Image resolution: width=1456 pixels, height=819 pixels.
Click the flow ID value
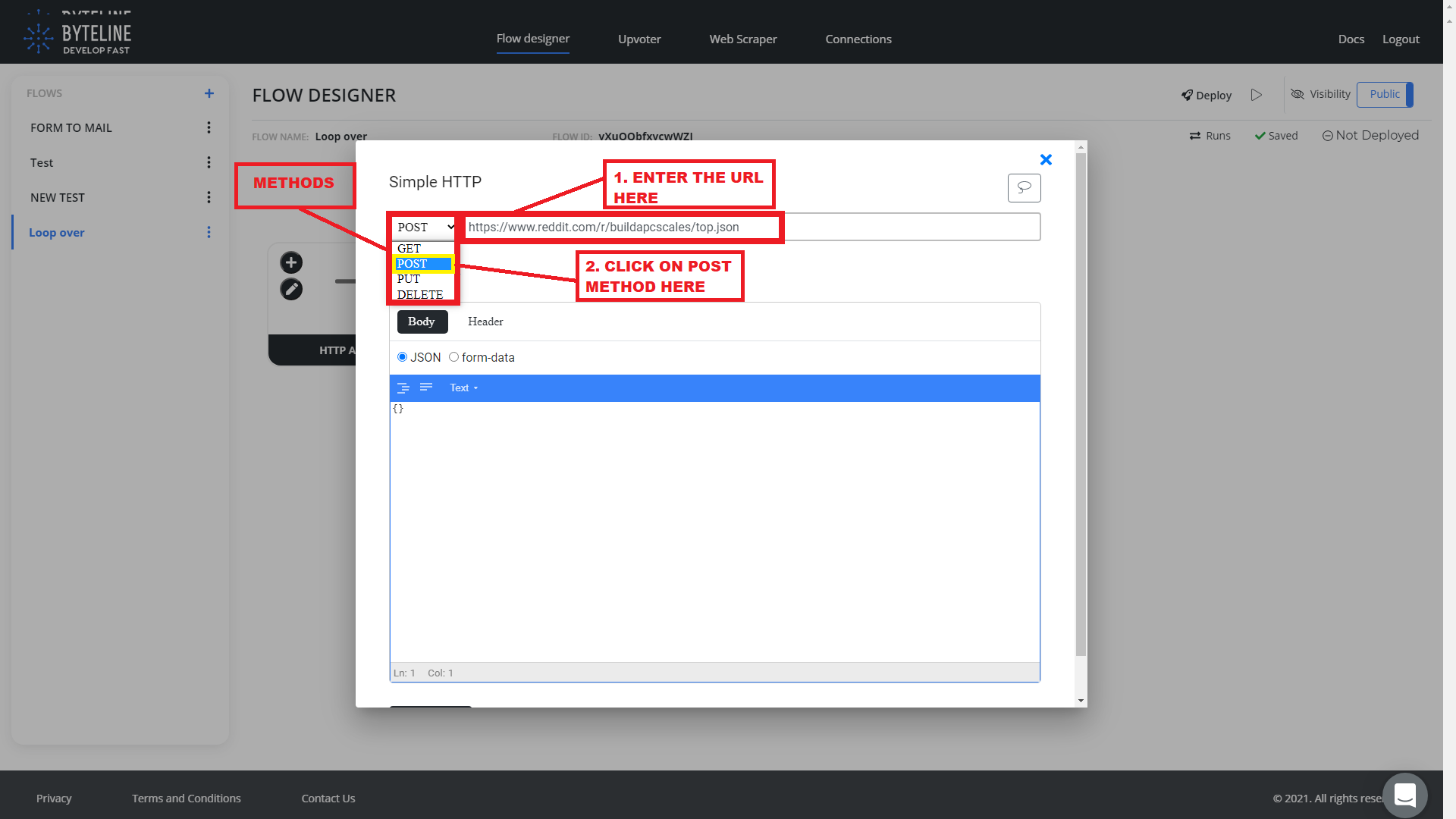645,136
